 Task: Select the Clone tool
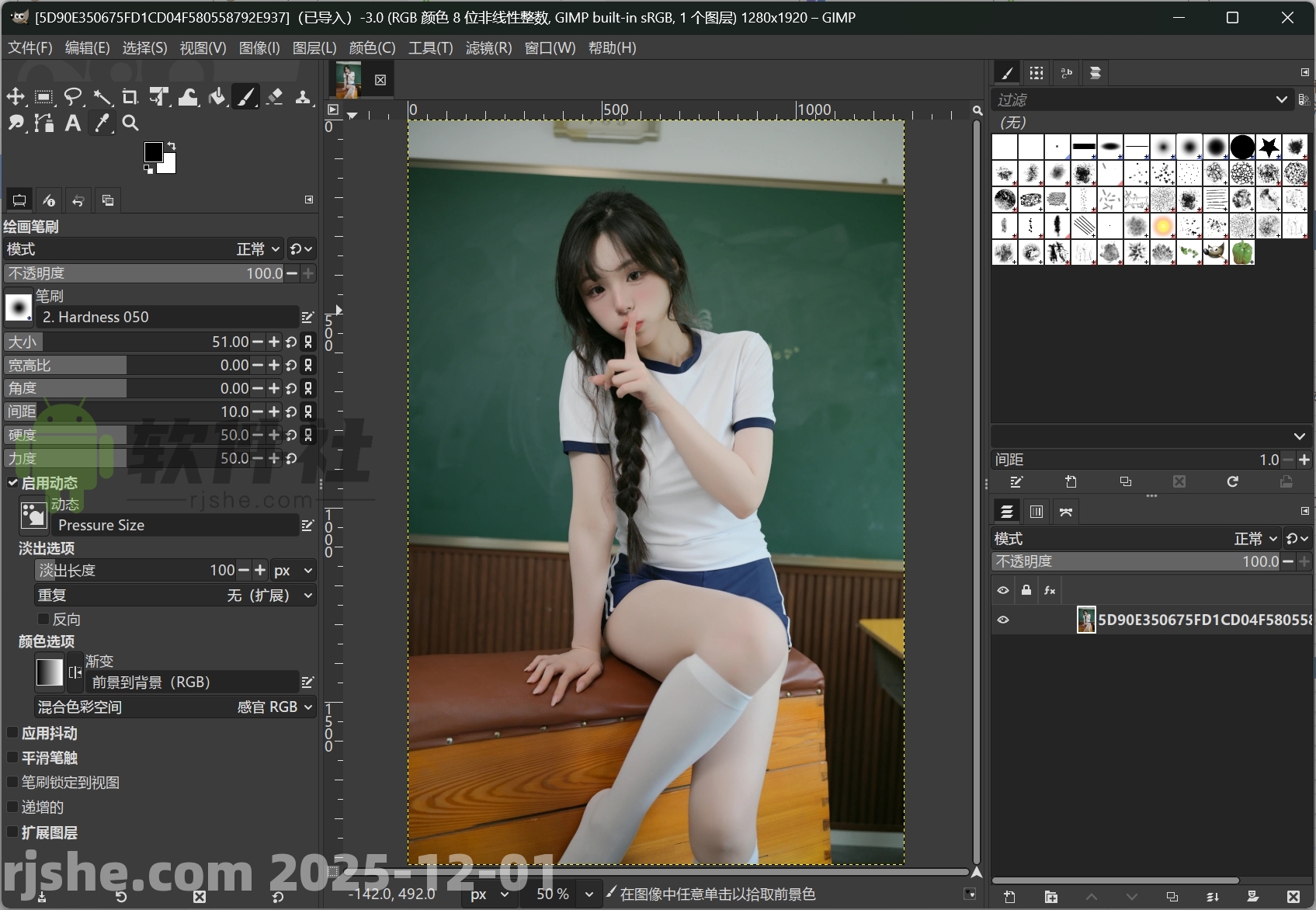303,97
